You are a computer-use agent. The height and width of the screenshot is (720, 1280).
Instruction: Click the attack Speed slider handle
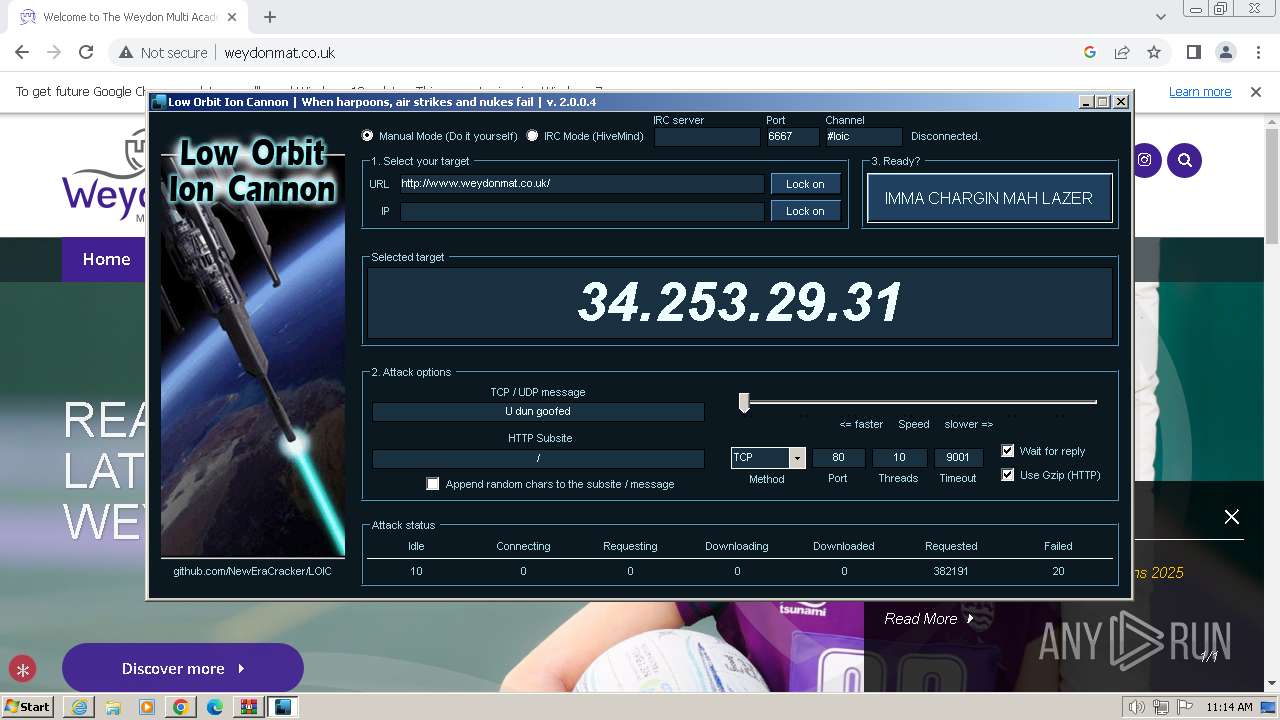[744, 402]
